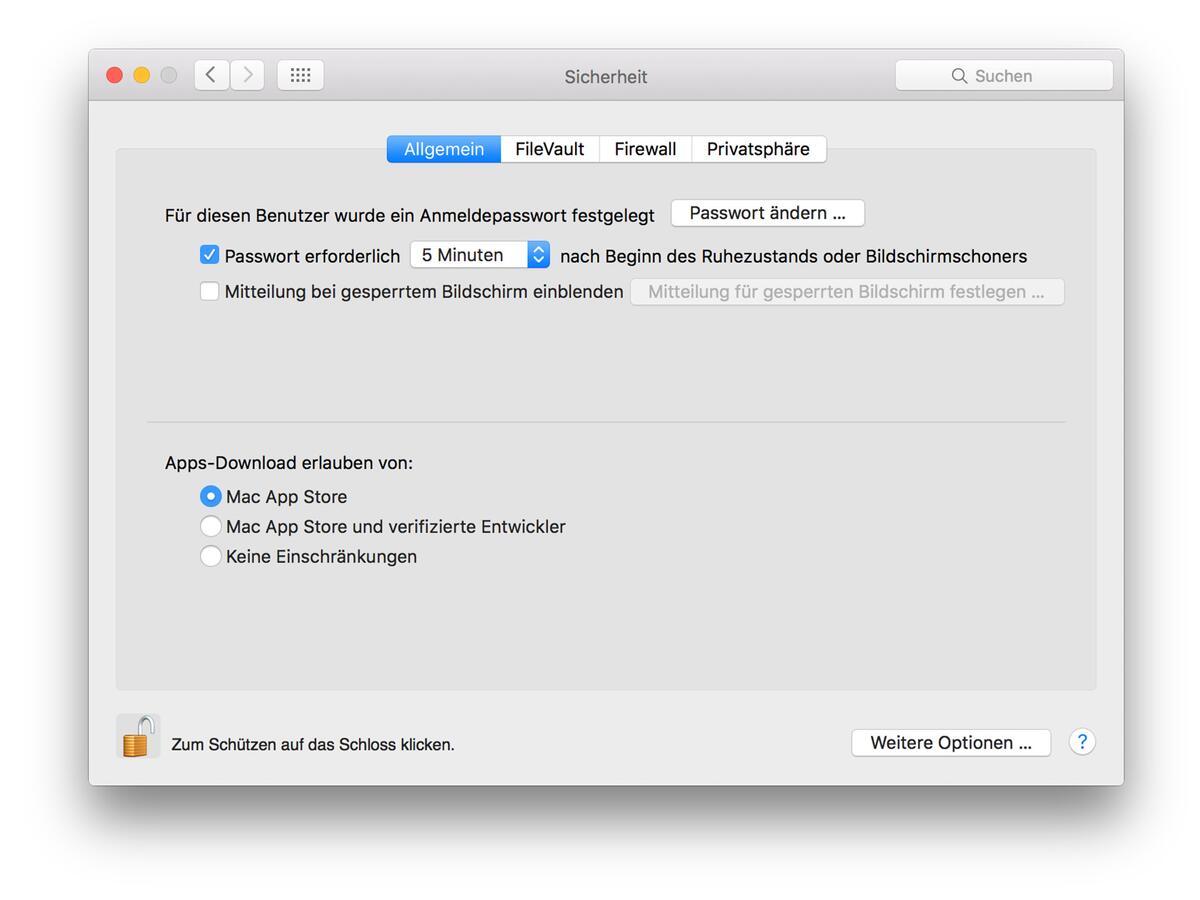
Task: Click the Sicherheit window title
Action: pos(606,77)
